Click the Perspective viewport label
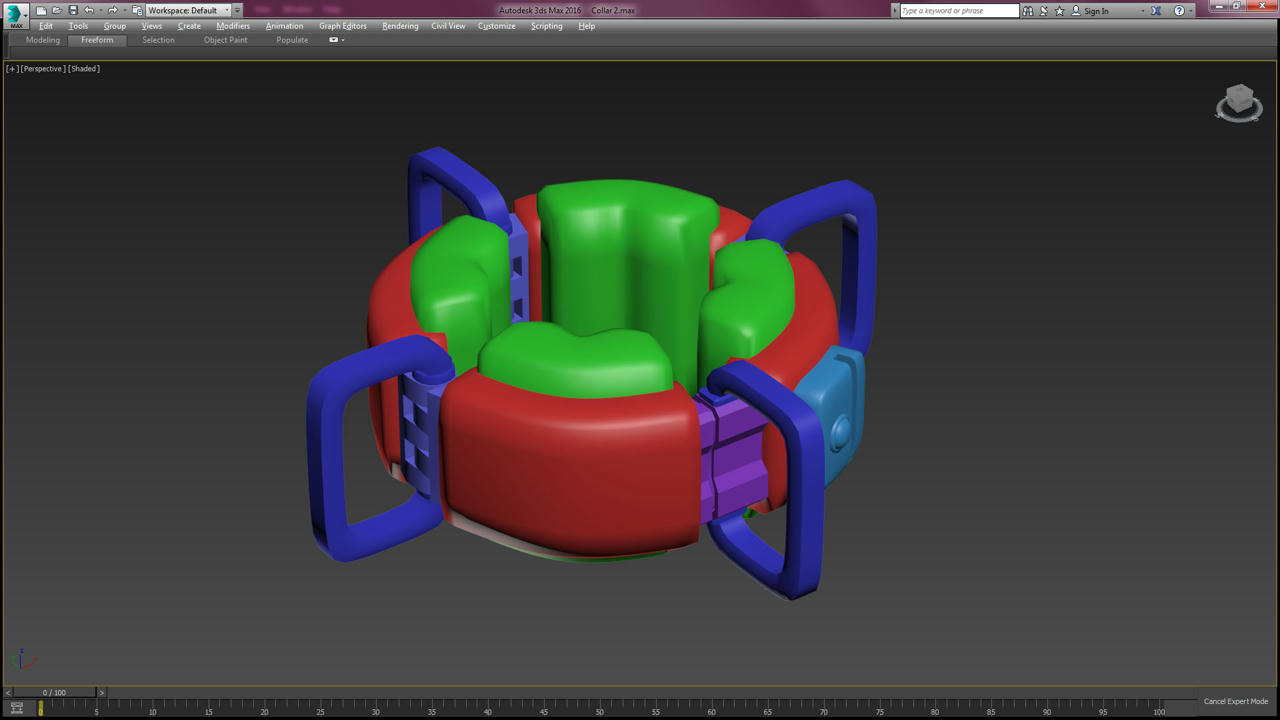The width and height of the screenshot is (1280, 720). [43, 68]
